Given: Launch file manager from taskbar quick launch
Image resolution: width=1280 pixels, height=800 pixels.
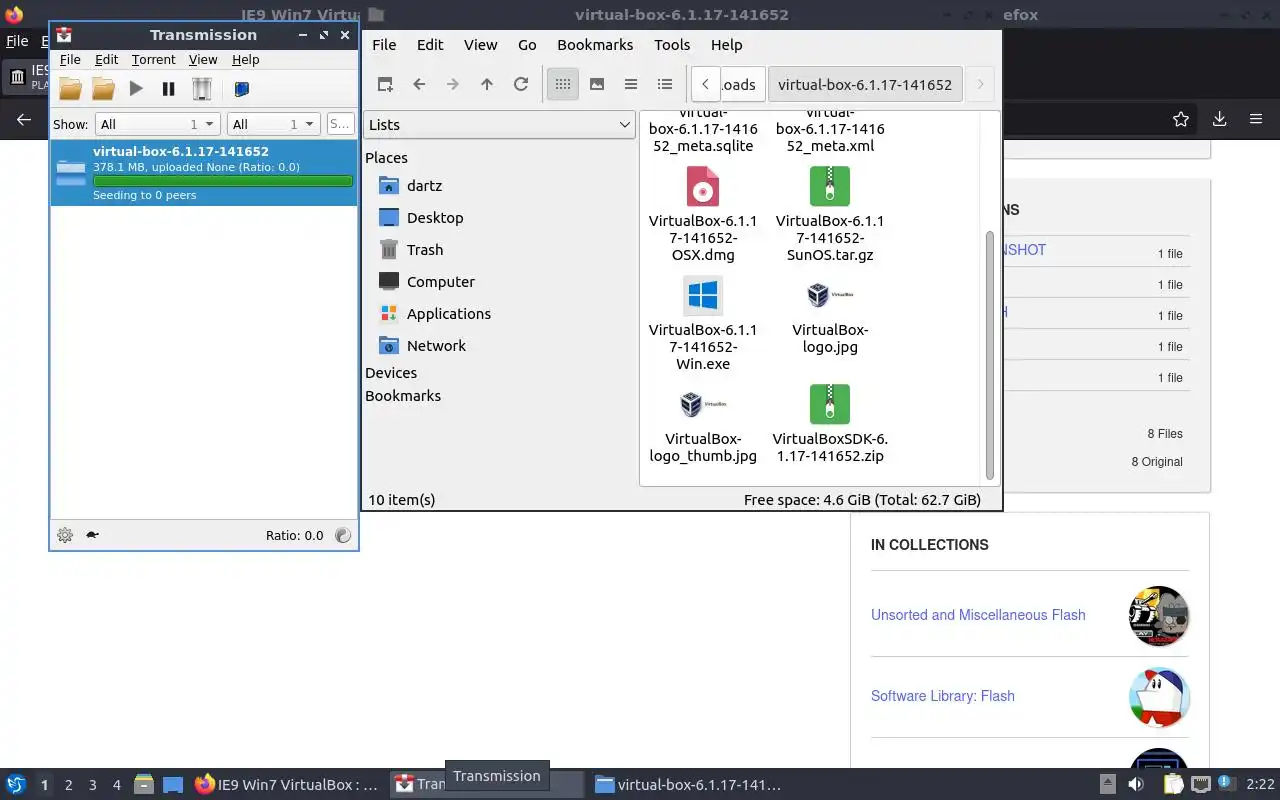Looking at the screenshot, I should [x=143, y=785].
